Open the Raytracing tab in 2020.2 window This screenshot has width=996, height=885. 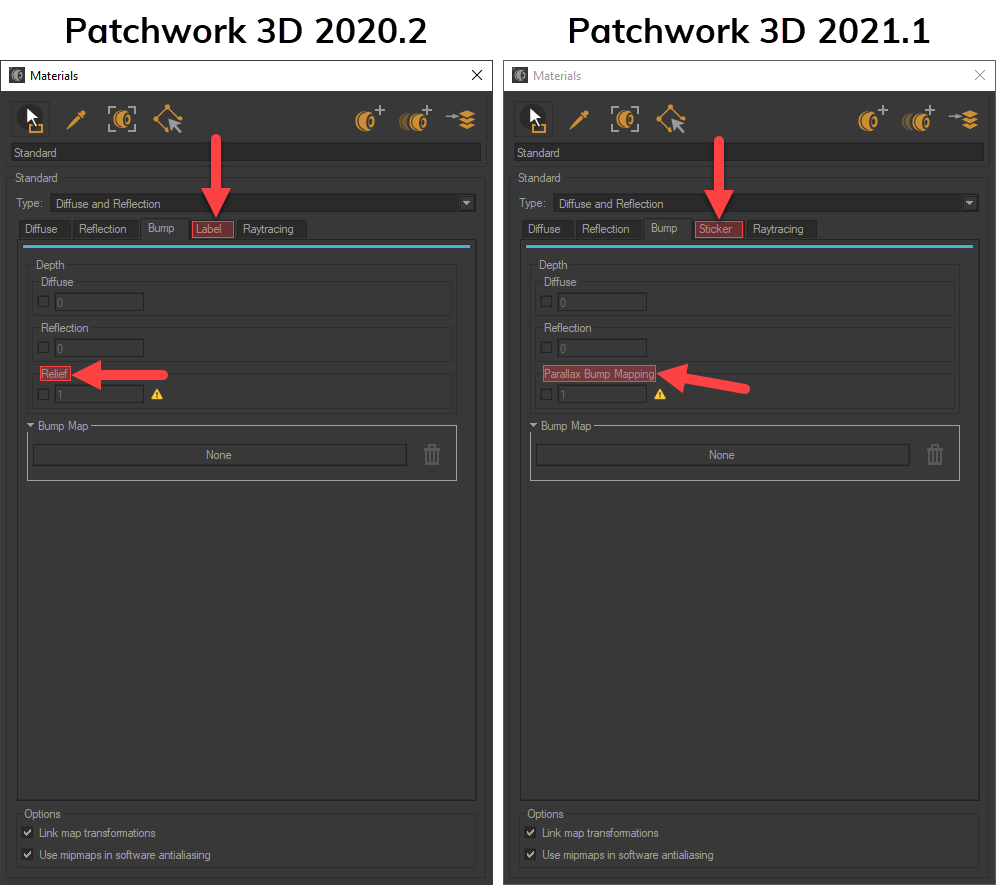pyautogui.click(x=271, y=229)
